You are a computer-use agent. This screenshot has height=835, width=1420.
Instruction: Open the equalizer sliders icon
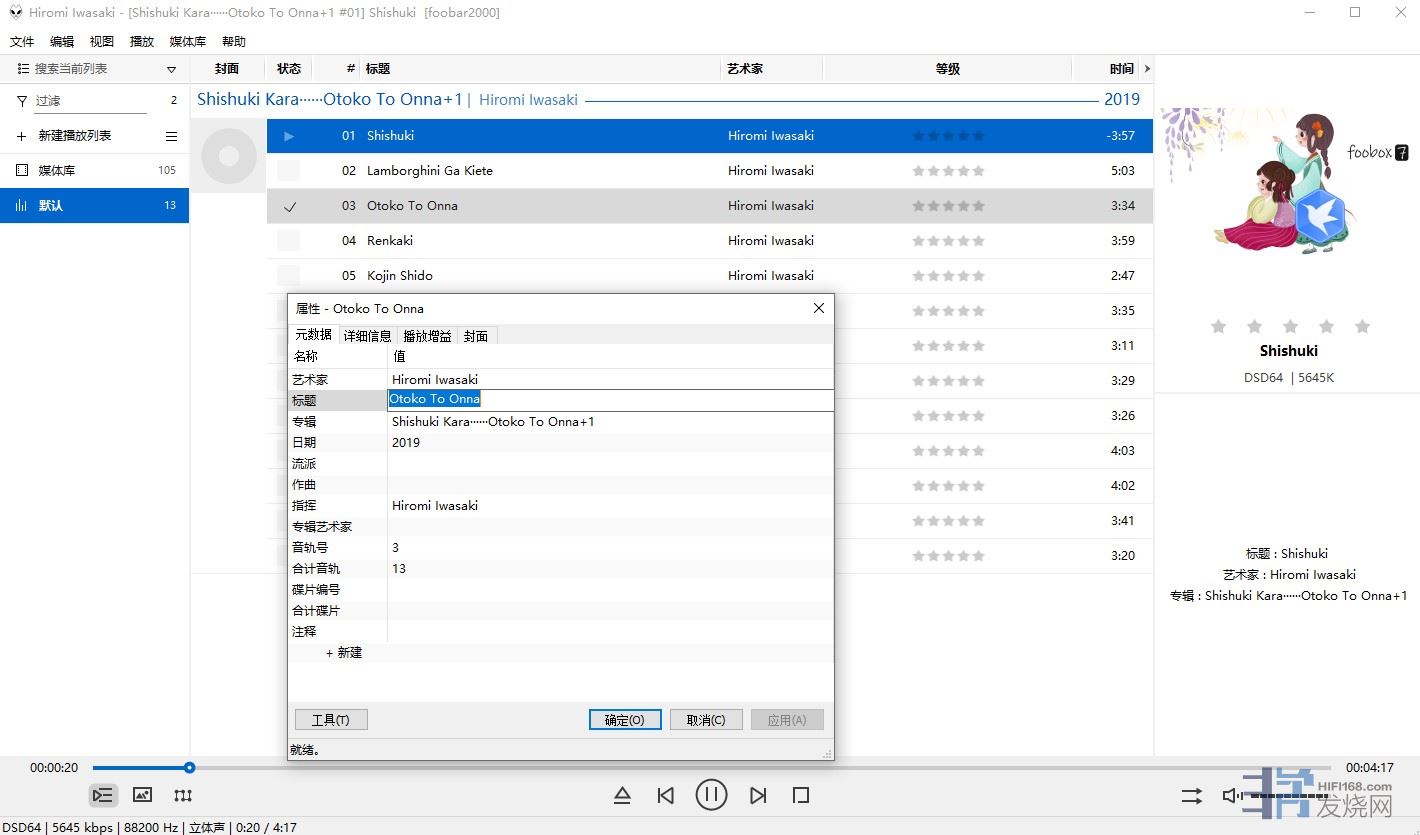(x=182, y=795)
